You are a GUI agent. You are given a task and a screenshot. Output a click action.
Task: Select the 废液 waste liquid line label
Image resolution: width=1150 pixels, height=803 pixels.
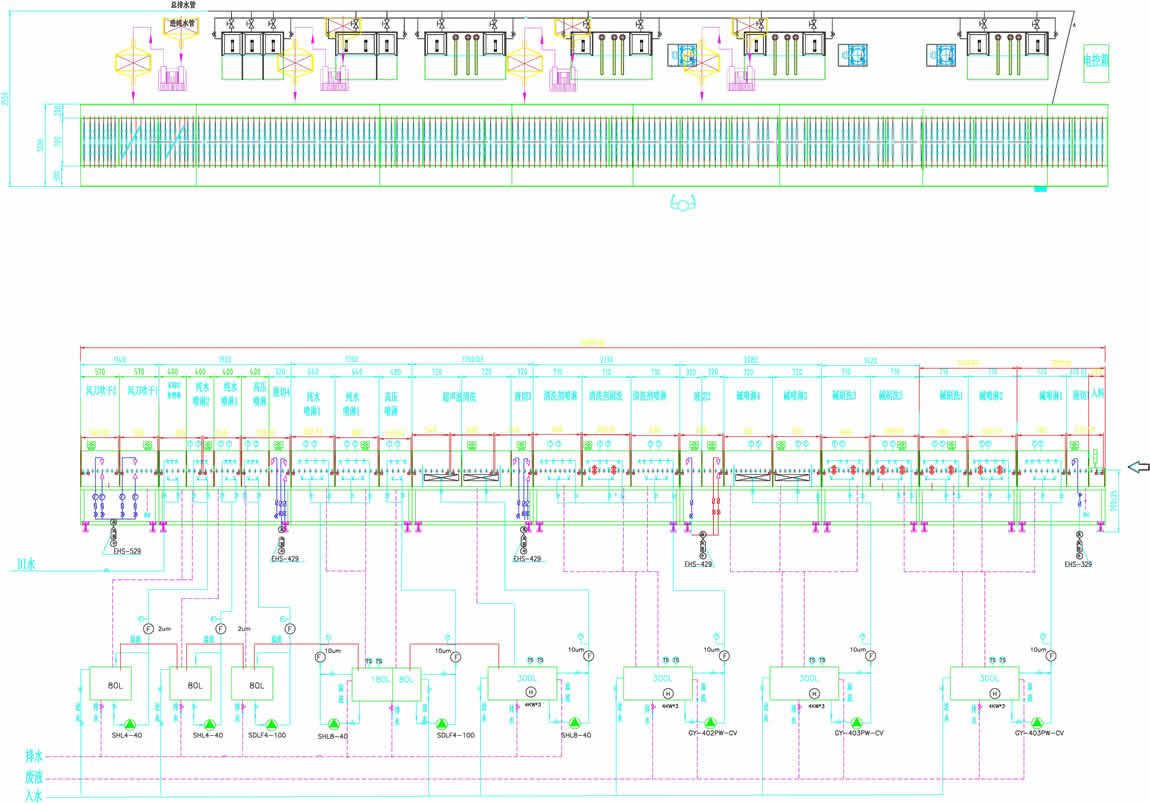[36, 776]
